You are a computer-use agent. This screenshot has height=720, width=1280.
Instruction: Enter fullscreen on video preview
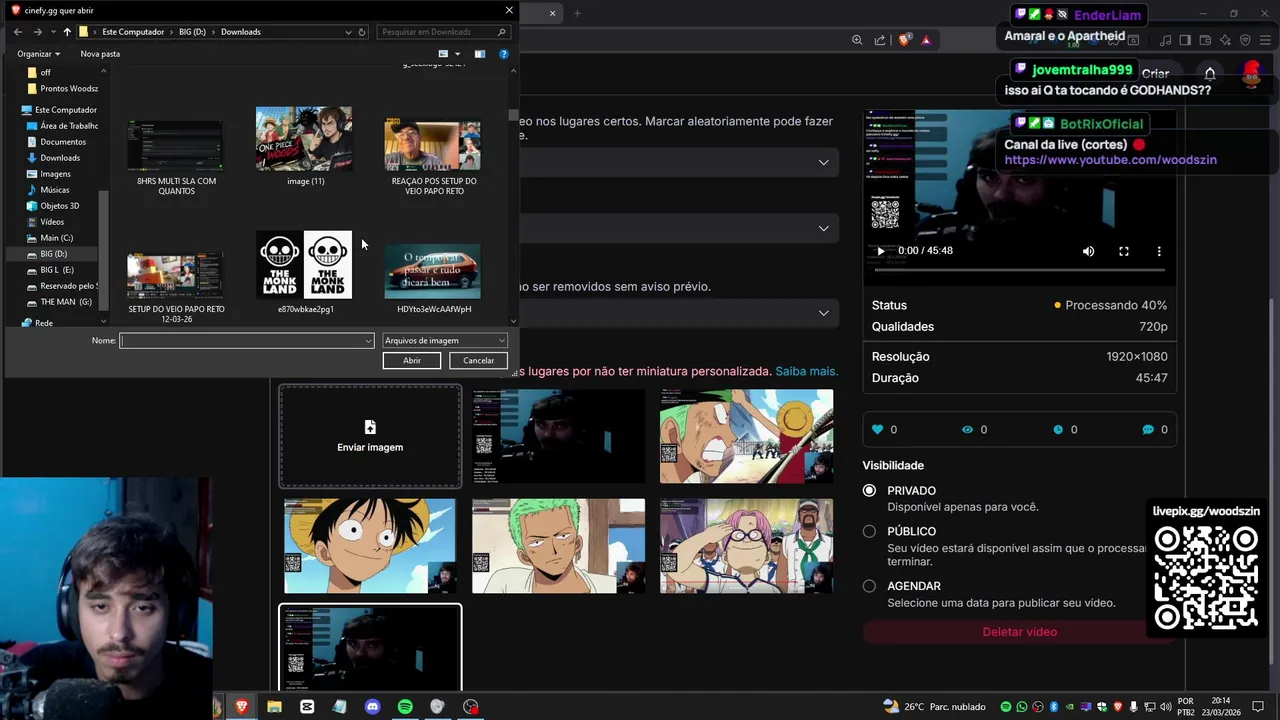pyautogui.click(x=1124, y=251)
